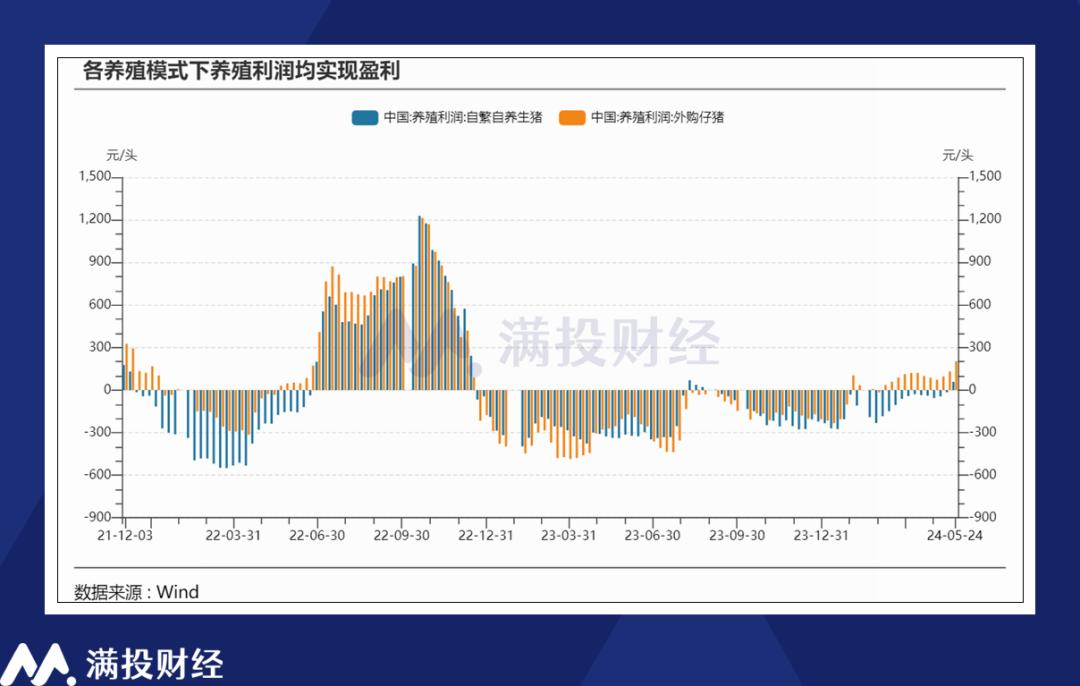
Task: Click the left axis 元/头 unit label
Action: pyautogui.click(x=121, y=155)
